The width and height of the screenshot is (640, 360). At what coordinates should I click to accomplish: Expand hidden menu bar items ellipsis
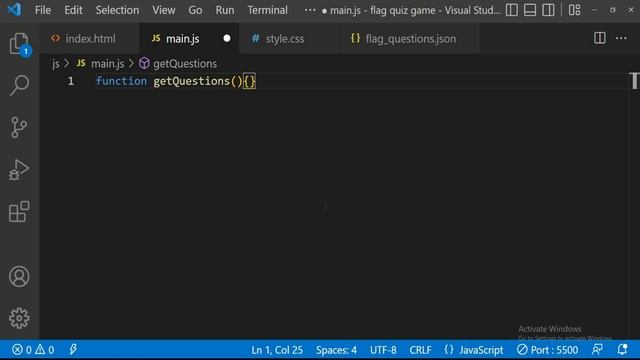tap(310, 10)
